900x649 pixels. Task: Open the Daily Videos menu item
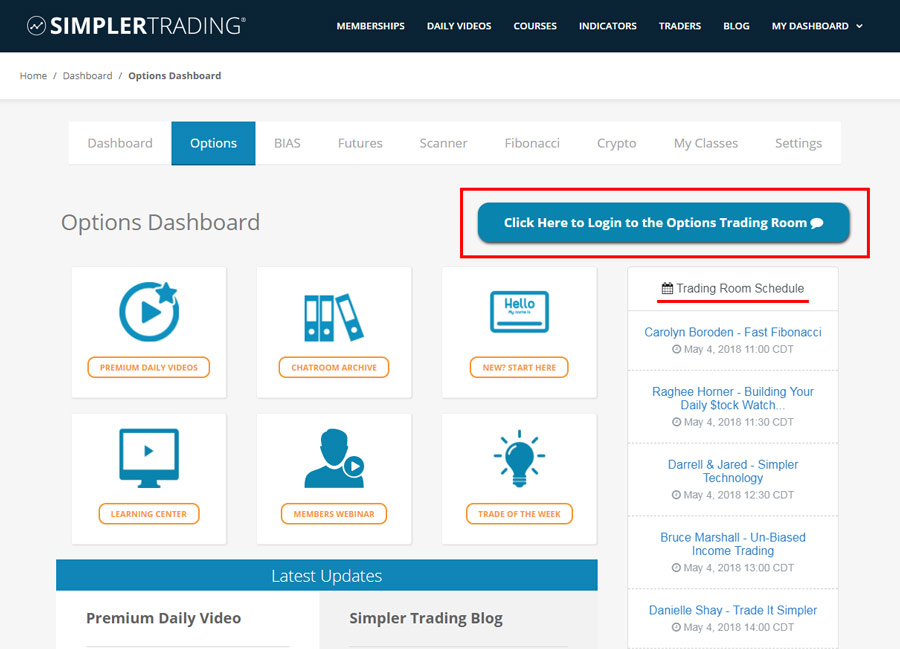pyautogui.click(x=459, y=26)
